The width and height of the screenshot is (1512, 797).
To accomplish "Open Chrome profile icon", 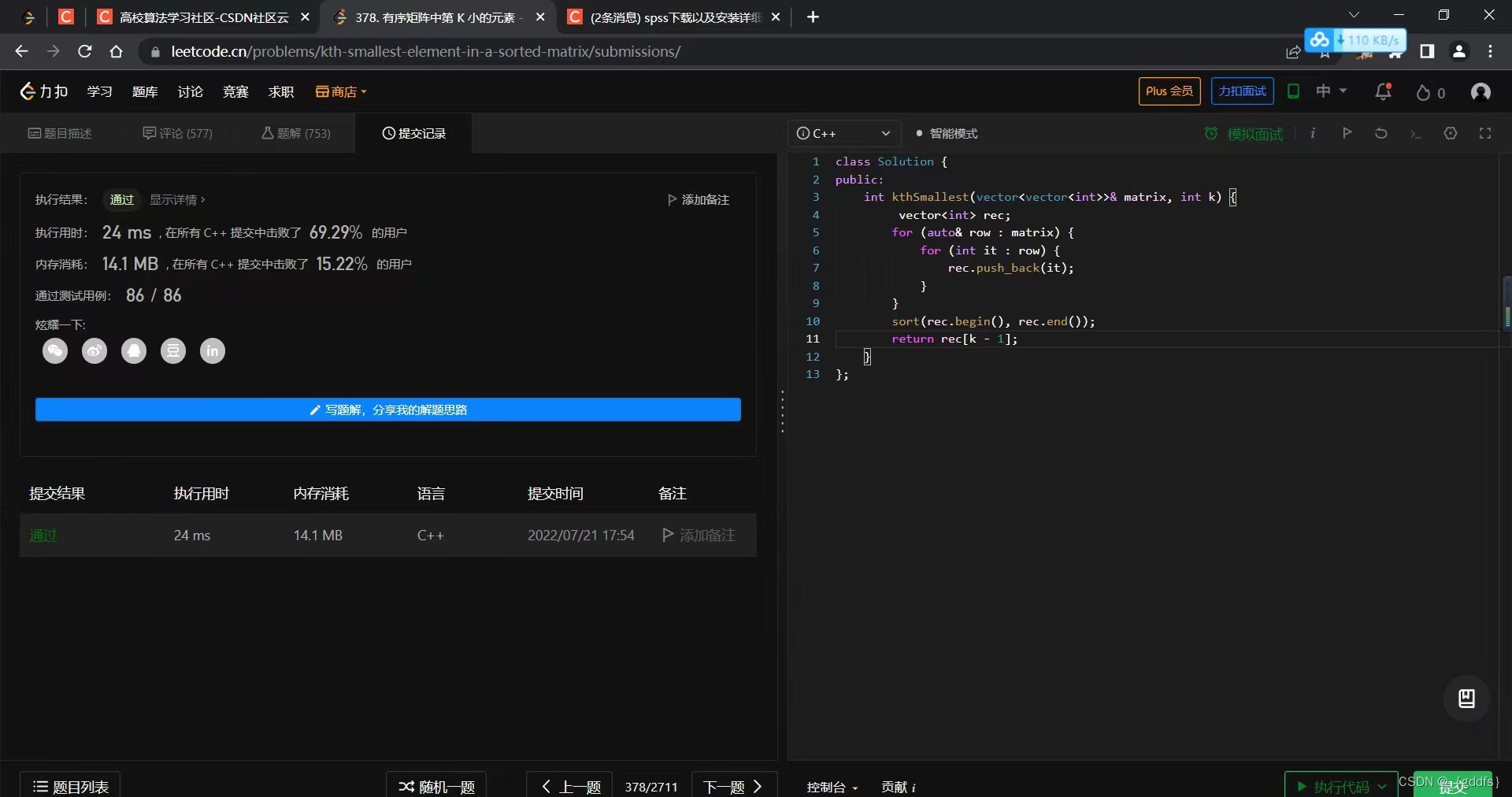I will (x=1459, y=51).
